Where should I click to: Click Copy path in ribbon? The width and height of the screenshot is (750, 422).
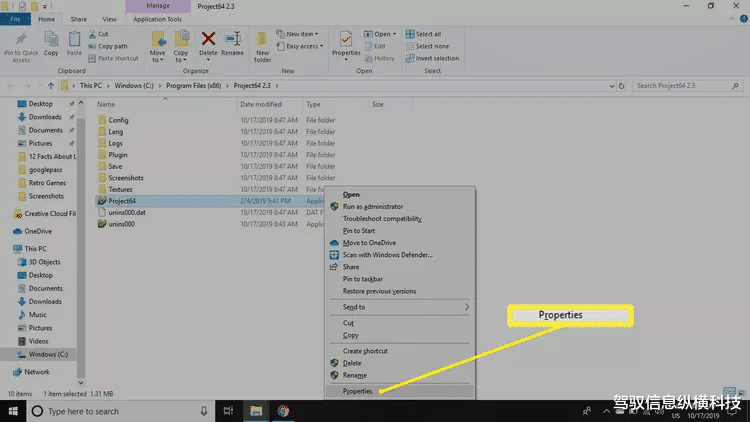pos(108,46)
